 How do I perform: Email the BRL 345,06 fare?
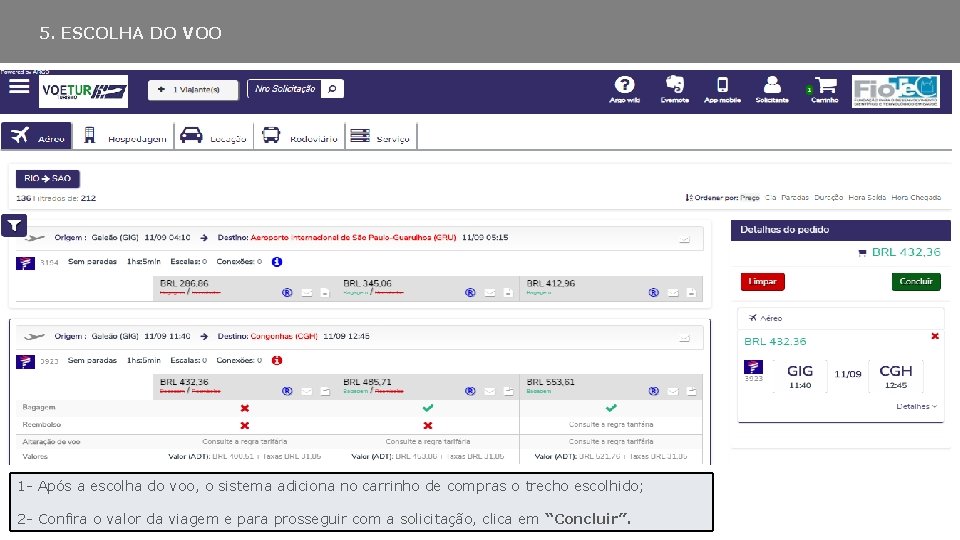(x=490, y=293)
